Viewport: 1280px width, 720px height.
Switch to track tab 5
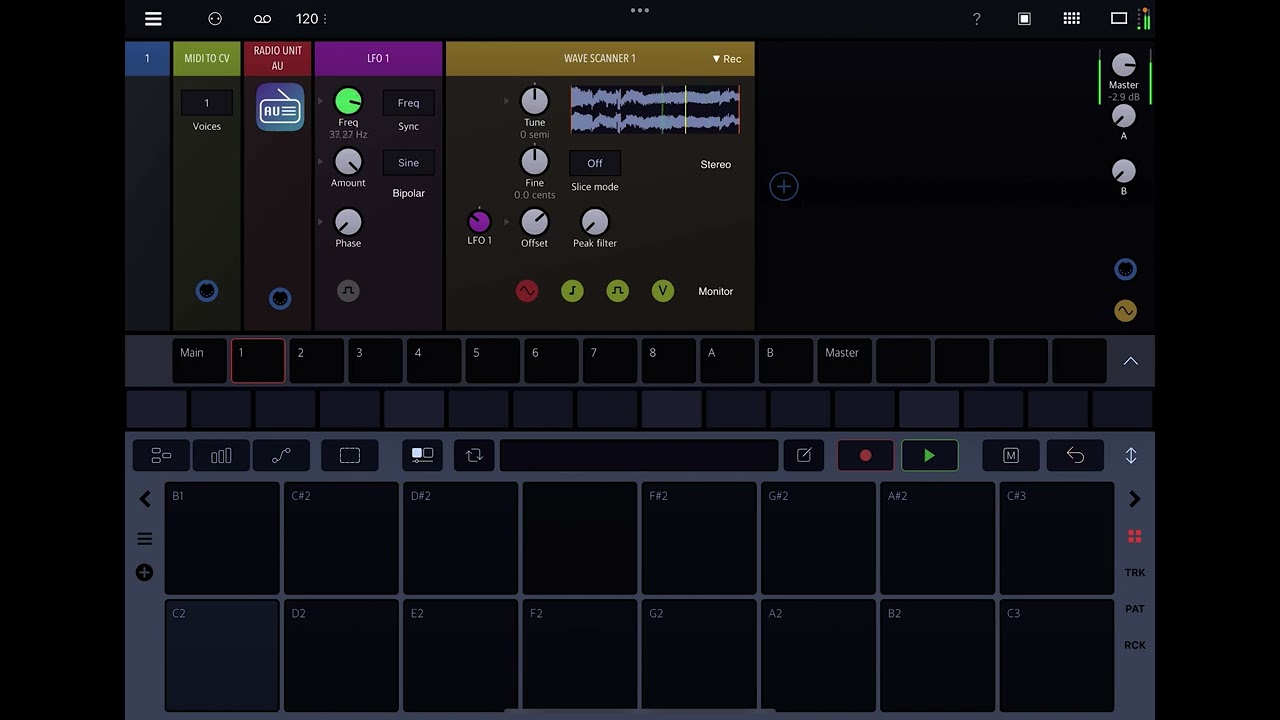pos(493,361)
